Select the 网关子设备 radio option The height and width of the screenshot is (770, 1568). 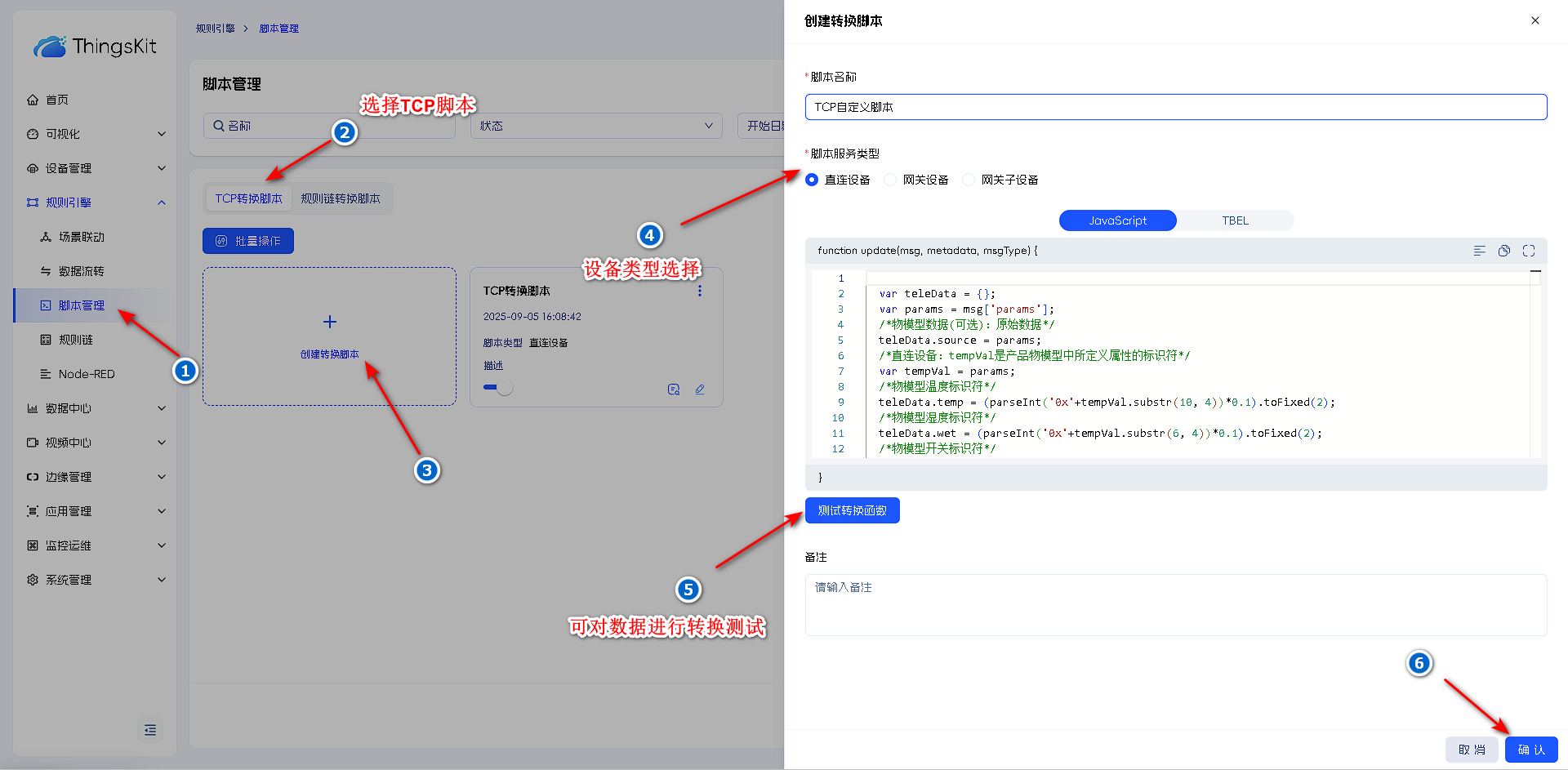969,180
